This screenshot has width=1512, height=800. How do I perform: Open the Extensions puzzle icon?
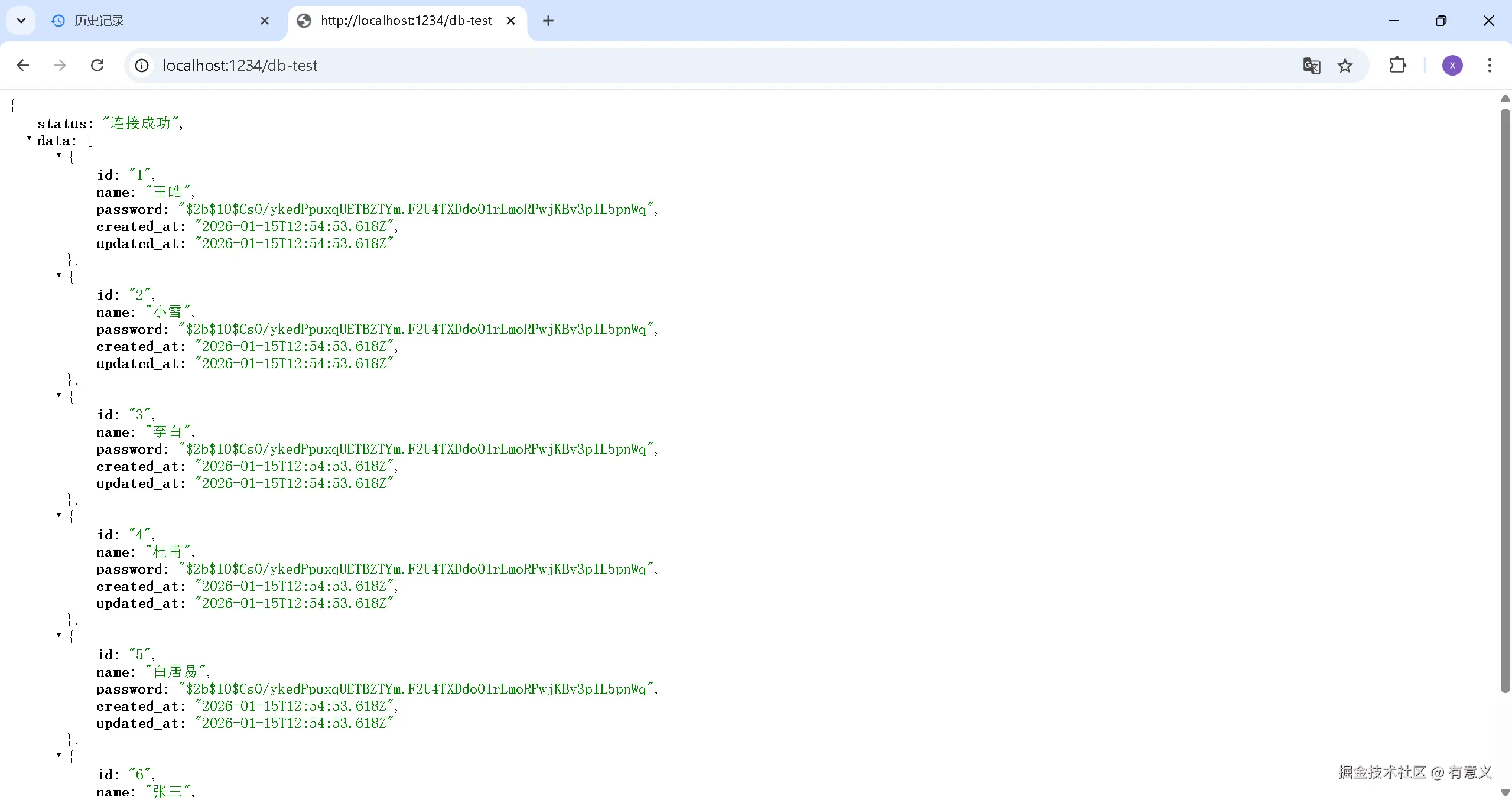tap(1397, 66)
